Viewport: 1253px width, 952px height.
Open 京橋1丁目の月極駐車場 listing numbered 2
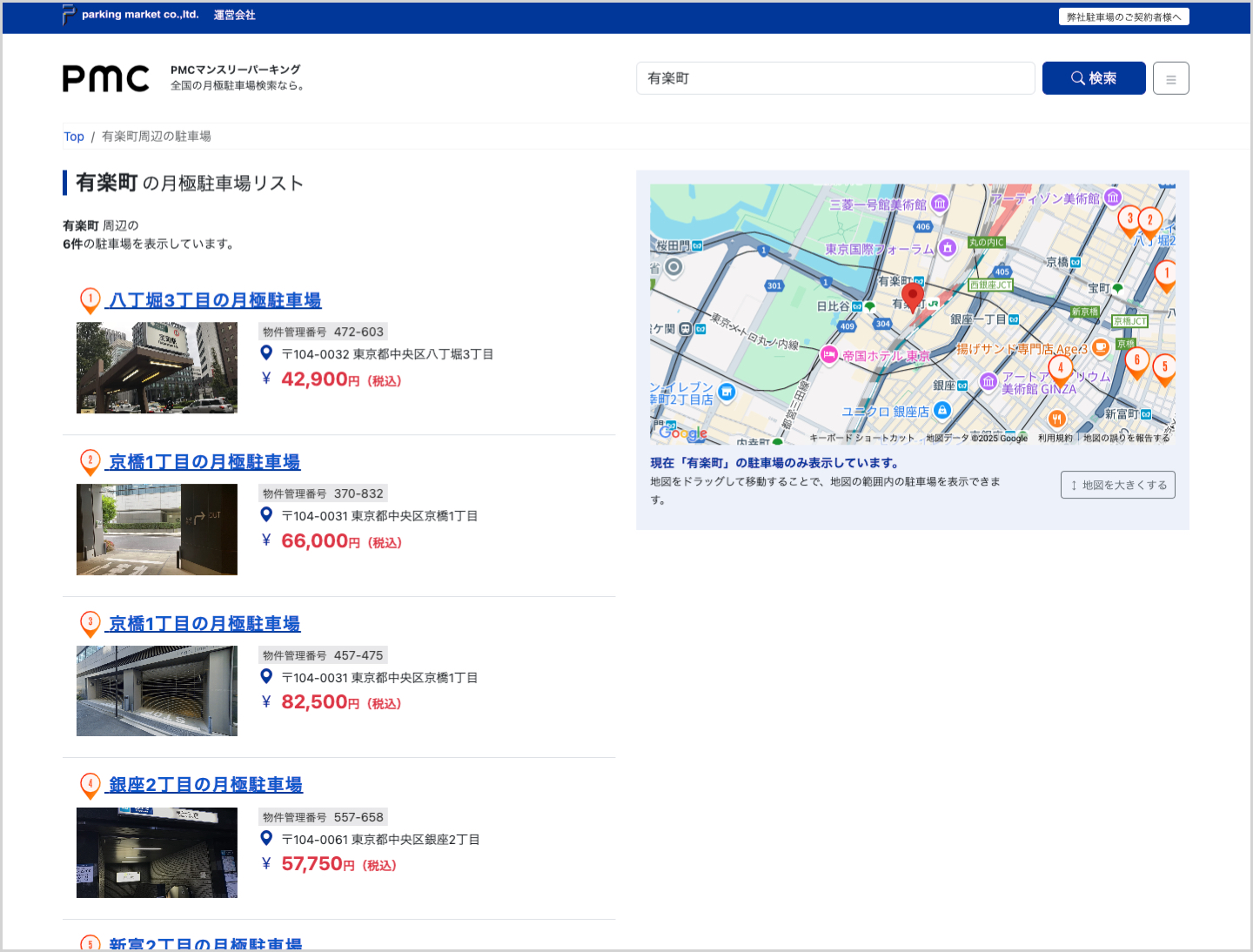tap(204, 462)
